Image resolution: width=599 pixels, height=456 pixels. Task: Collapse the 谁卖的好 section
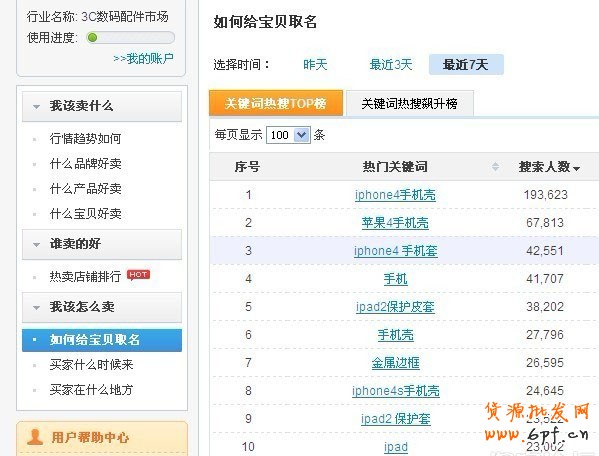coord(37,245)
